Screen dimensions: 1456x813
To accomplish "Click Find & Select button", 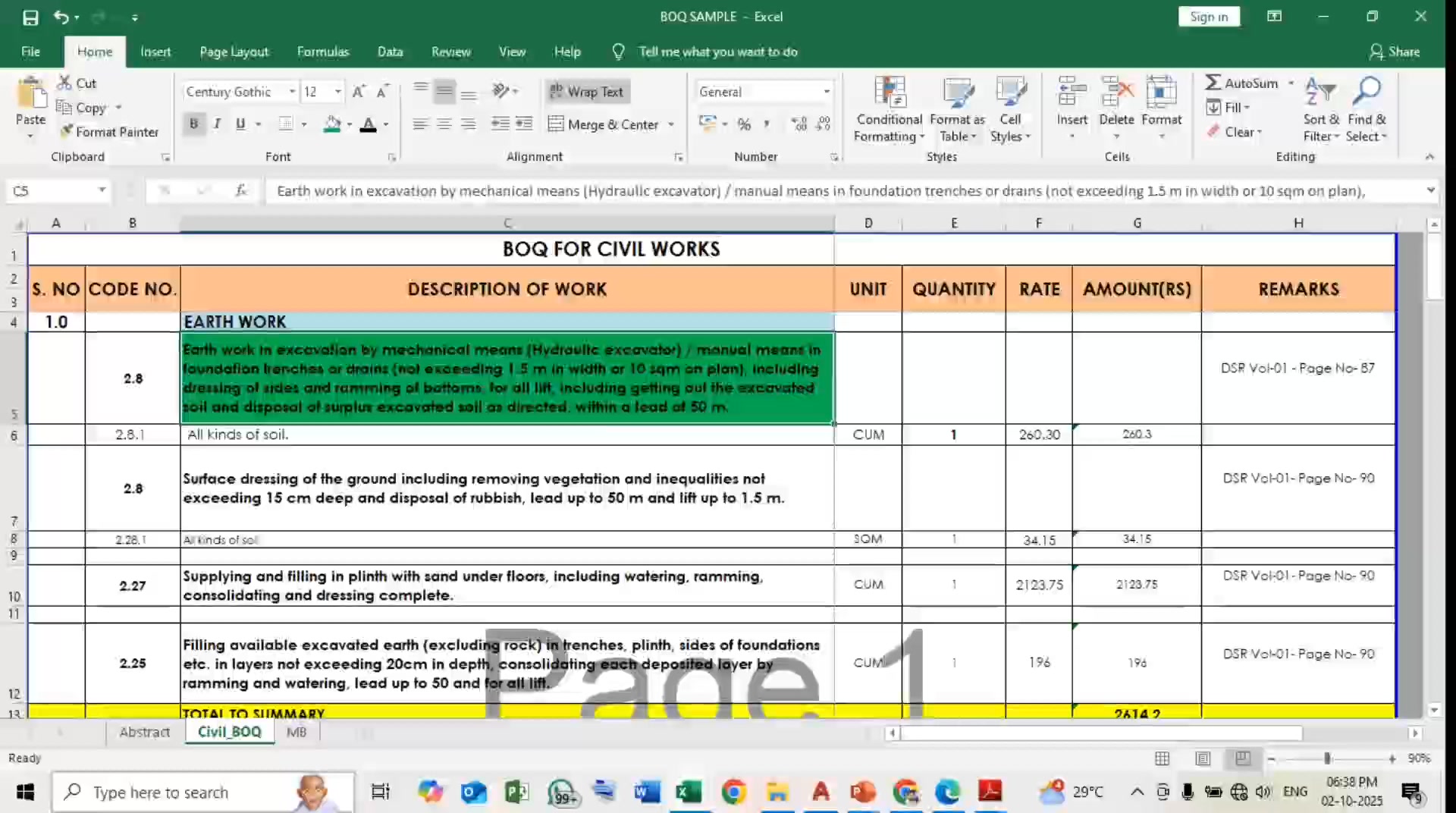I will (1367, 110).
